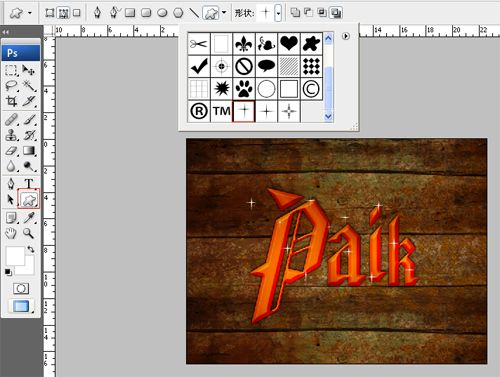Select the Brush tool
This screenshot has width=500, height=377.
click(x=29, y=119)
